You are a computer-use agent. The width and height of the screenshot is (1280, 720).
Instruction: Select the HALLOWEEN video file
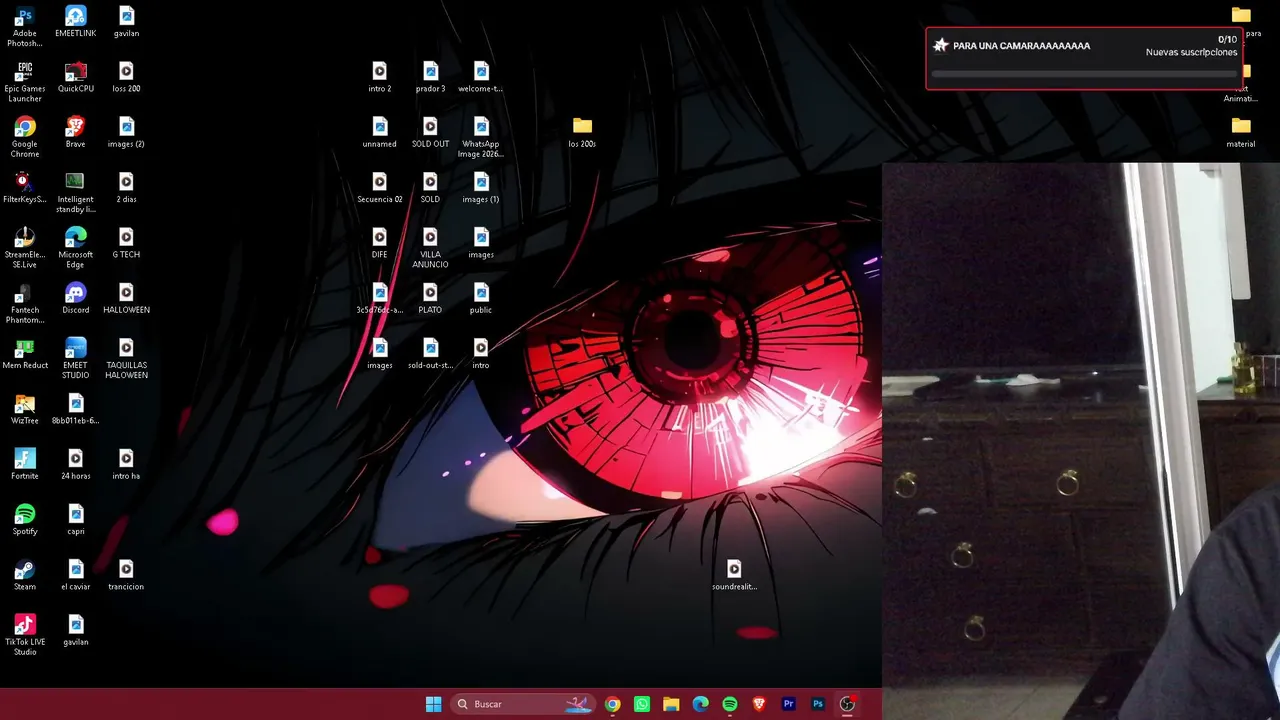pos(126,298)
